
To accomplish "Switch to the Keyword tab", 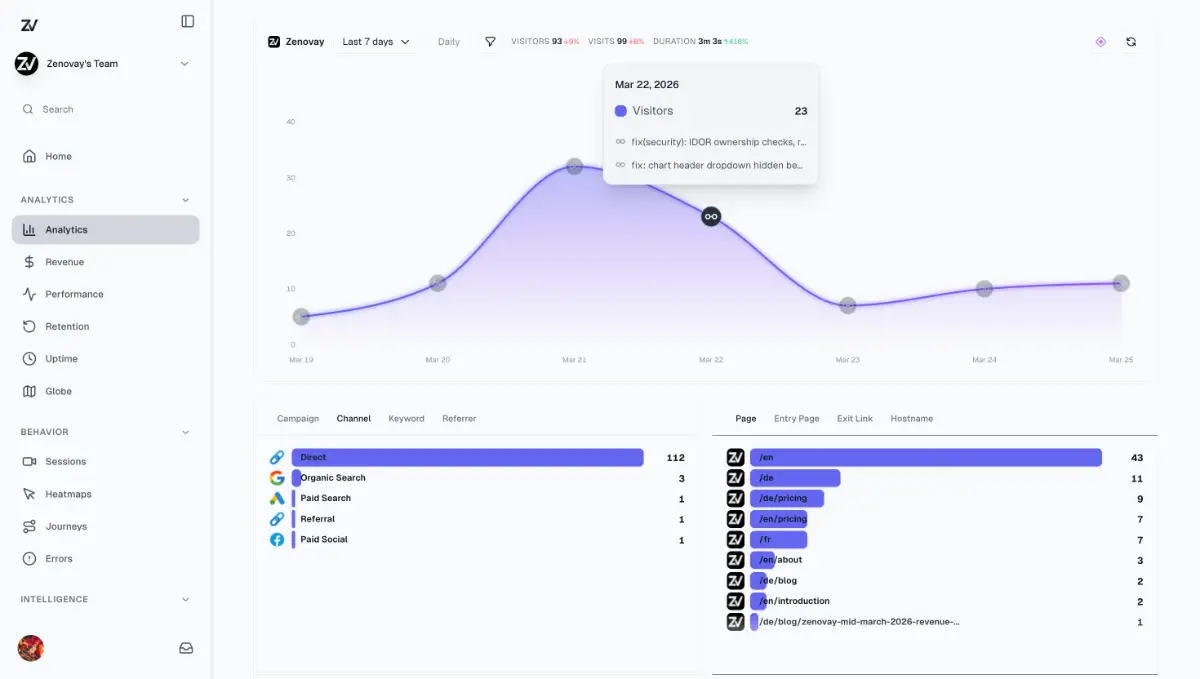I will click(x=406, y=419).
